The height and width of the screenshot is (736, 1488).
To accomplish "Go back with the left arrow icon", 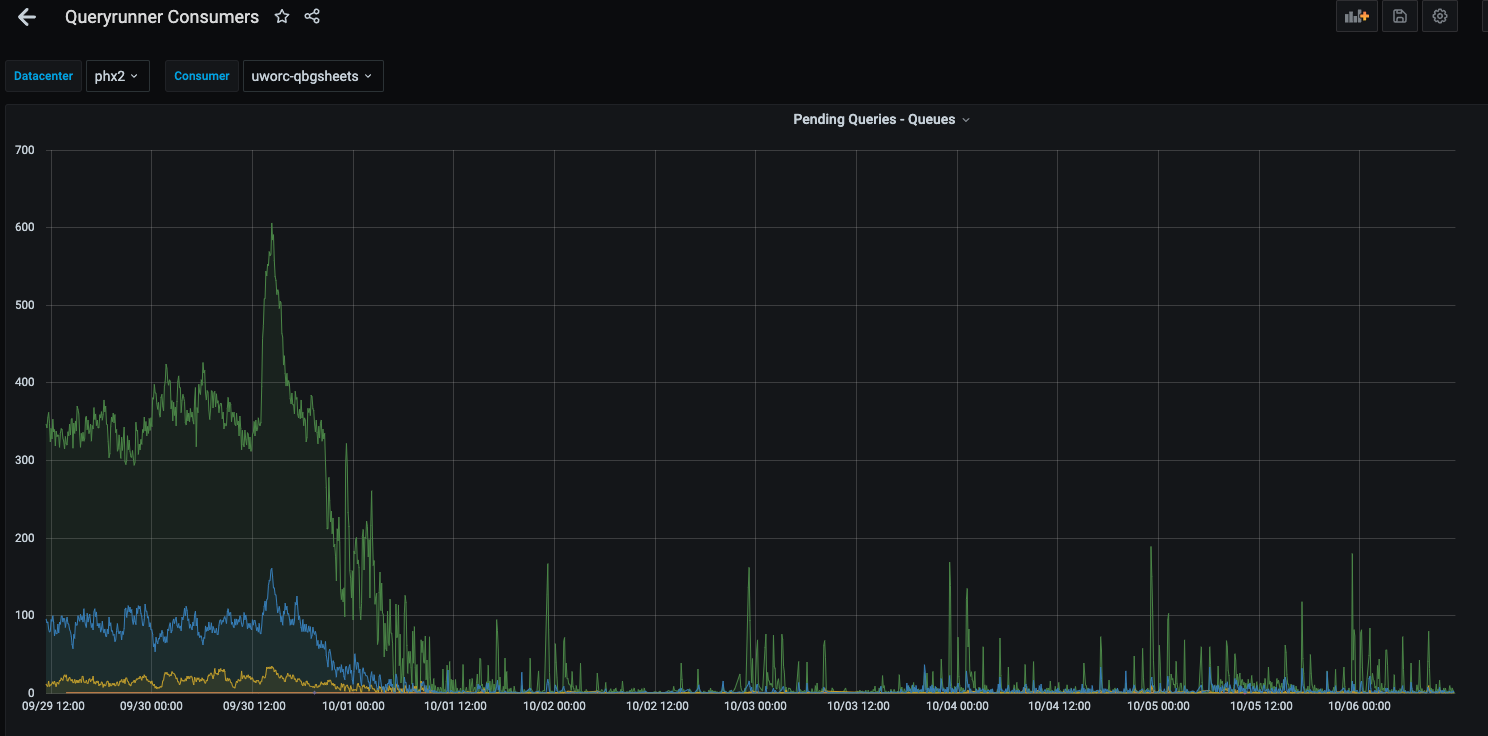I will pyautogui.click(x=27, y=17).
